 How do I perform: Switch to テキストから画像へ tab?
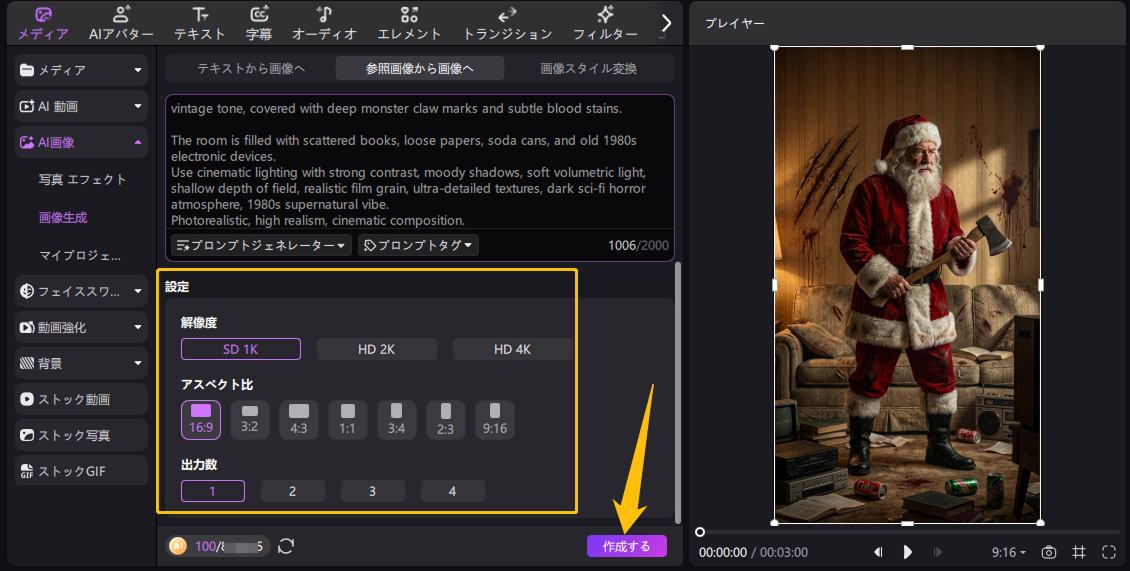[251, 68]
